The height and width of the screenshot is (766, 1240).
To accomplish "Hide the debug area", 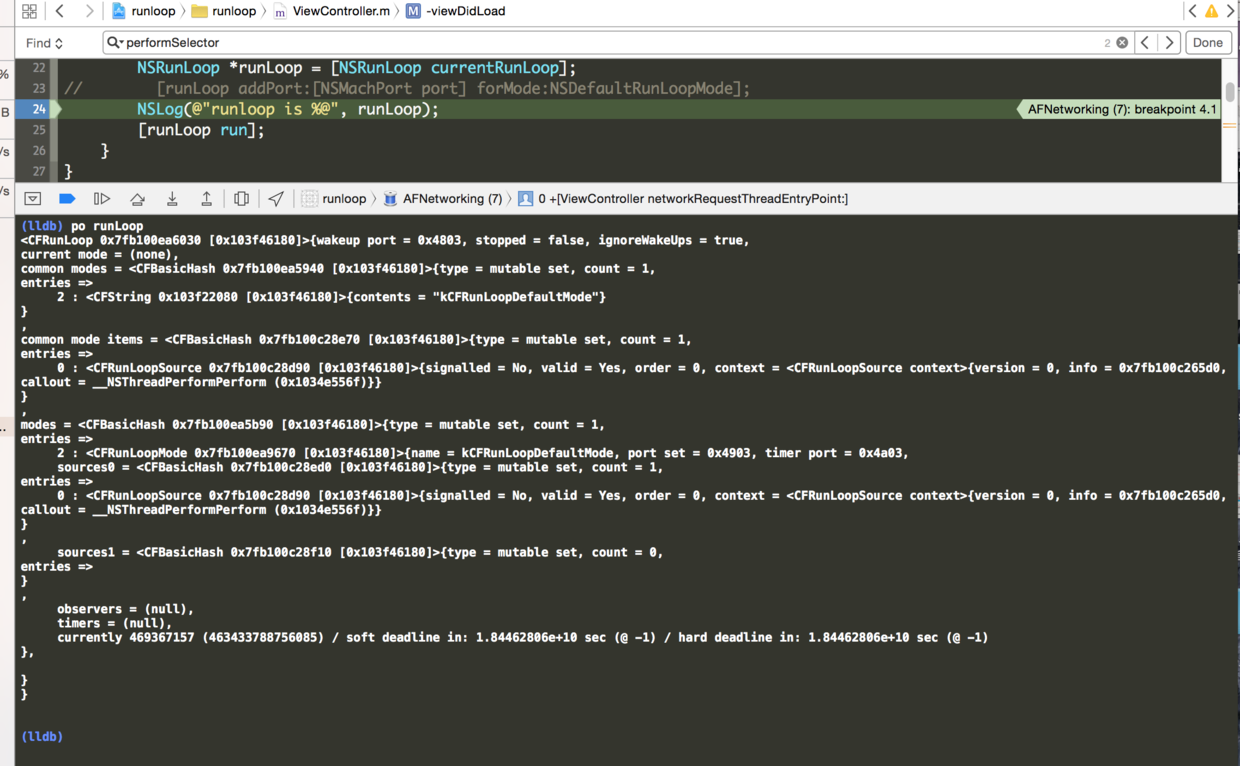I will click(33, 199).
